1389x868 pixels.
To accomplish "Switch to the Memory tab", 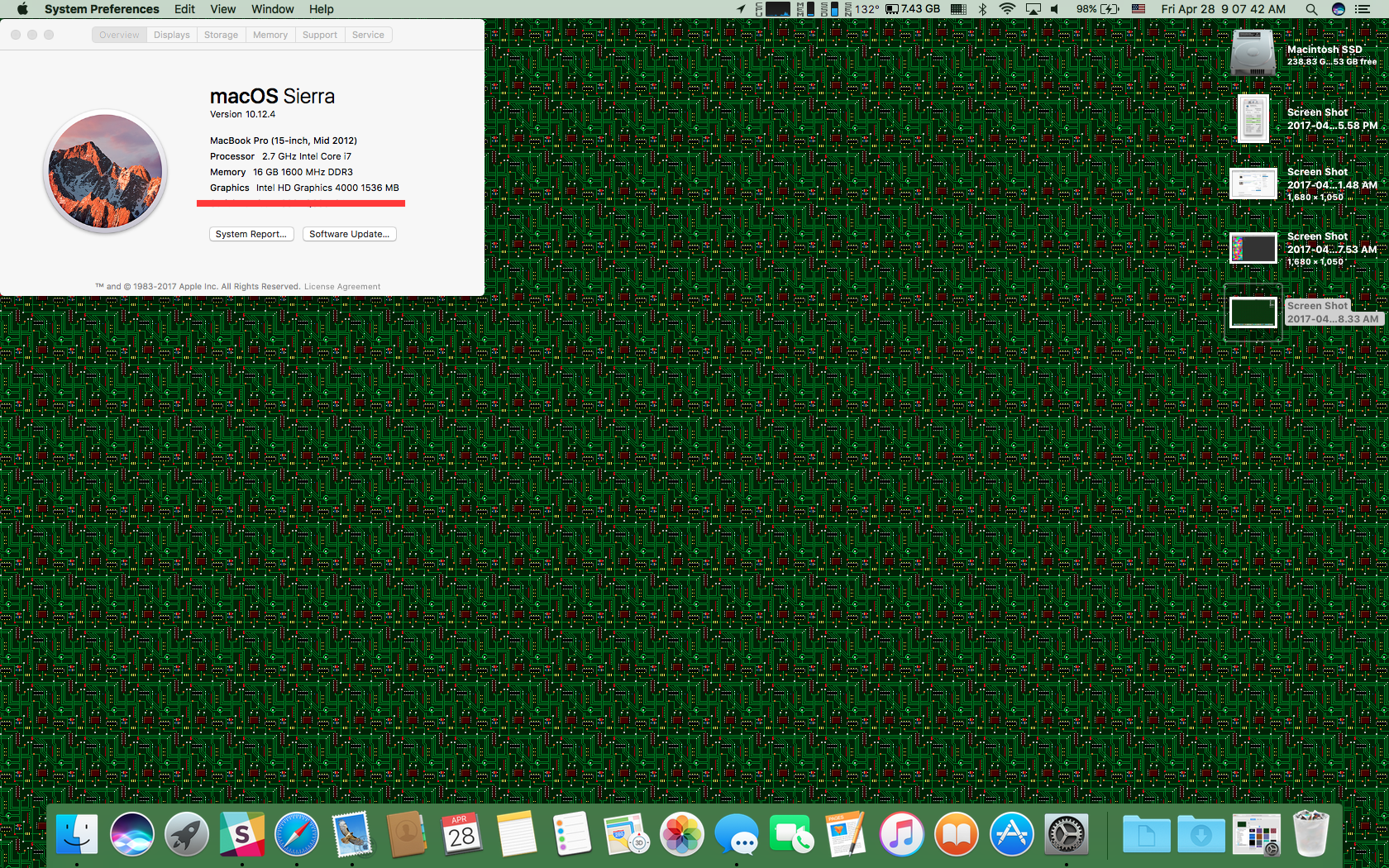I will (270, 35).
